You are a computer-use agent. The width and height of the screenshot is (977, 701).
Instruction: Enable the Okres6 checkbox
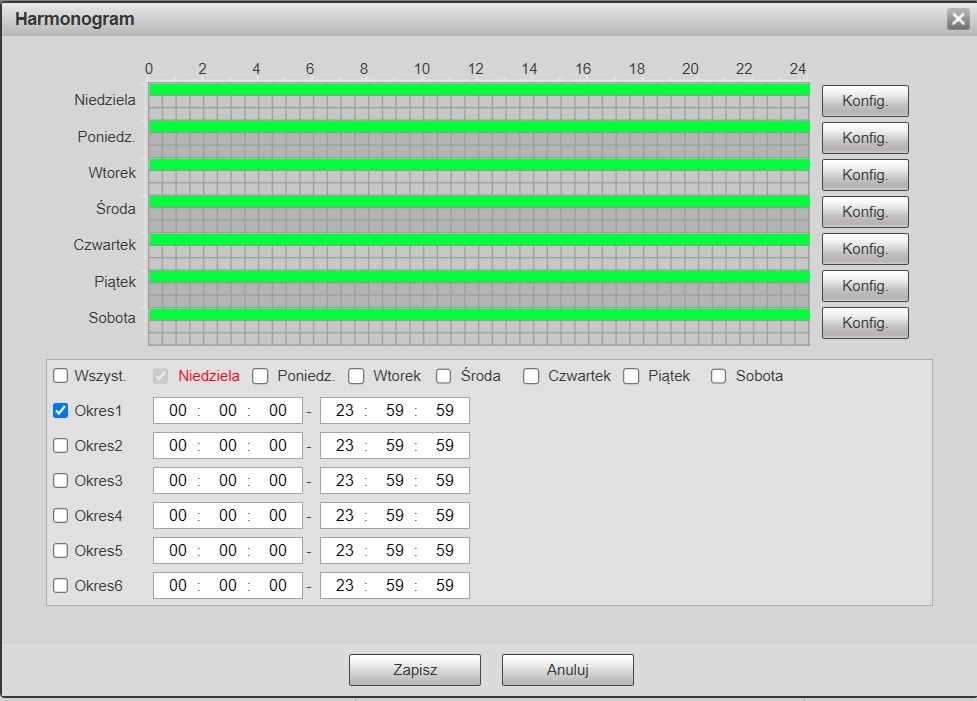click(60, 585)
